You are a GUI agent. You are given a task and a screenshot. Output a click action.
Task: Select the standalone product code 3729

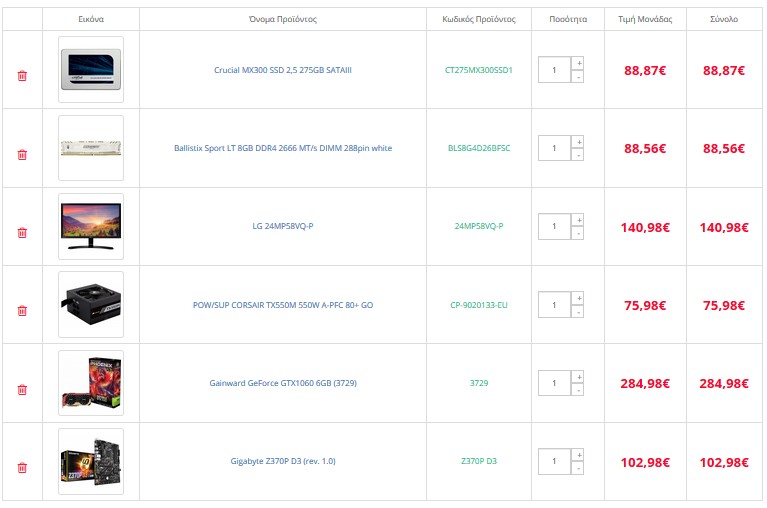coord(479,383)
